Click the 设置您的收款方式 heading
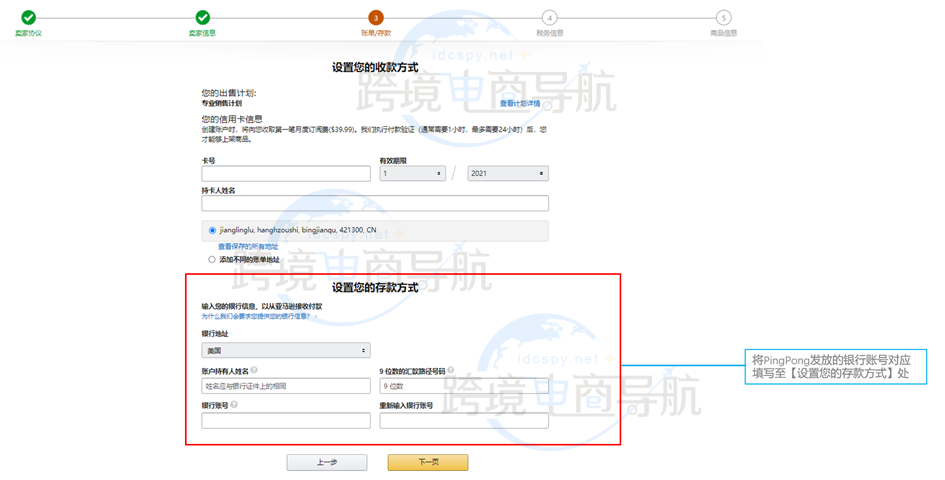Screen dimensions: 945x480 point(375,68)
